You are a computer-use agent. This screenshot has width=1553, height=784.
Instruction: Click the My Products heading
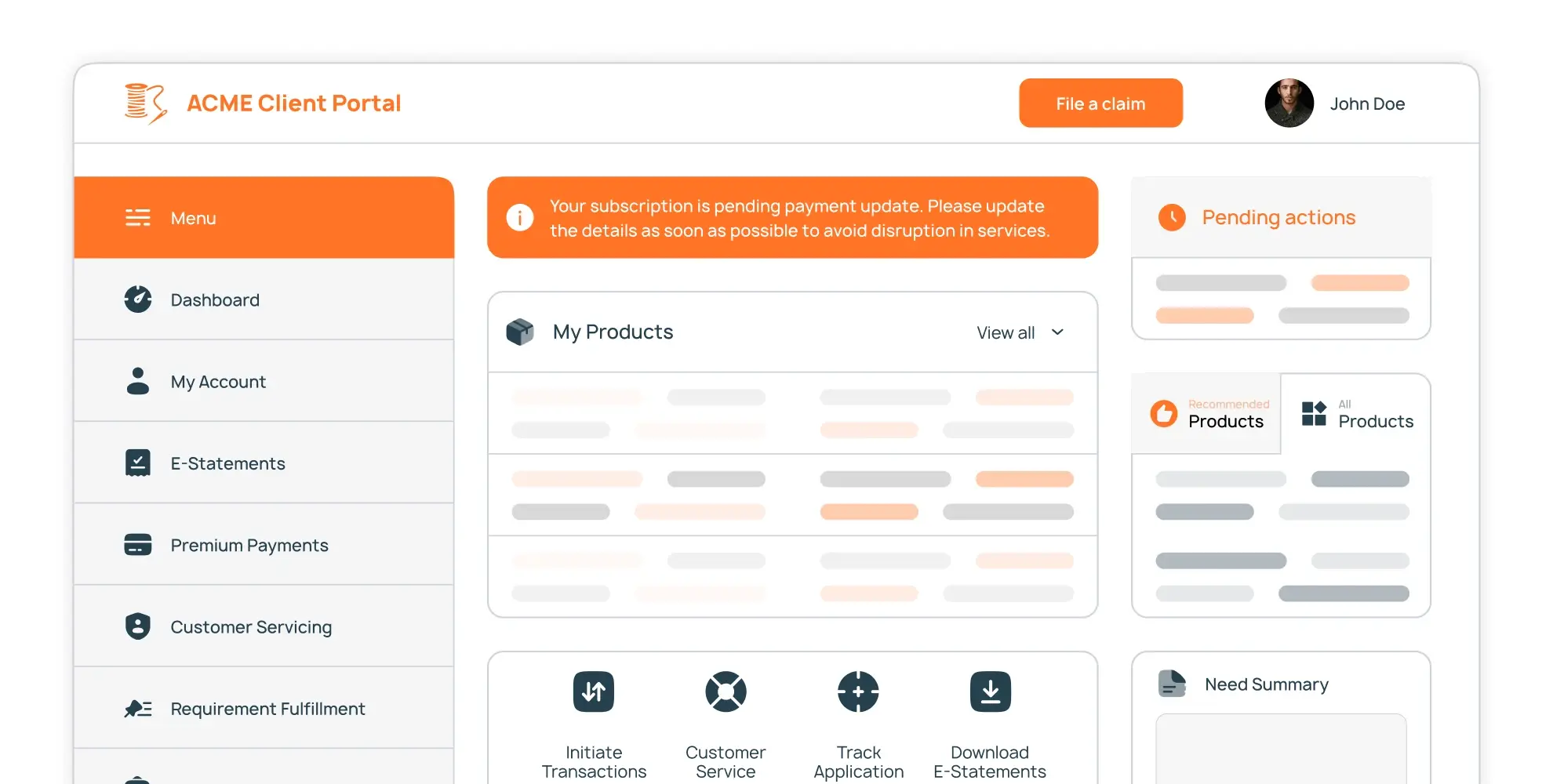(613, 332)
